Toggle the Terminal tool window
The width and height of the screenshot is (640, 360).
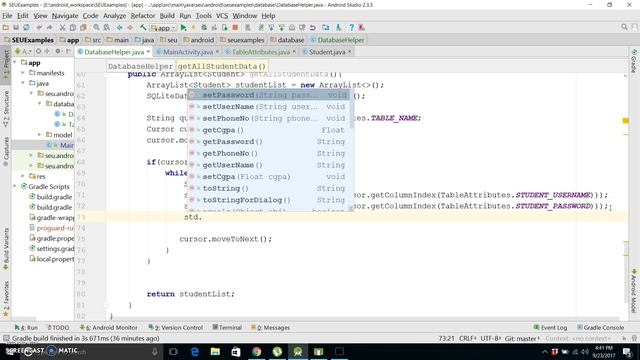pos(227,327)
